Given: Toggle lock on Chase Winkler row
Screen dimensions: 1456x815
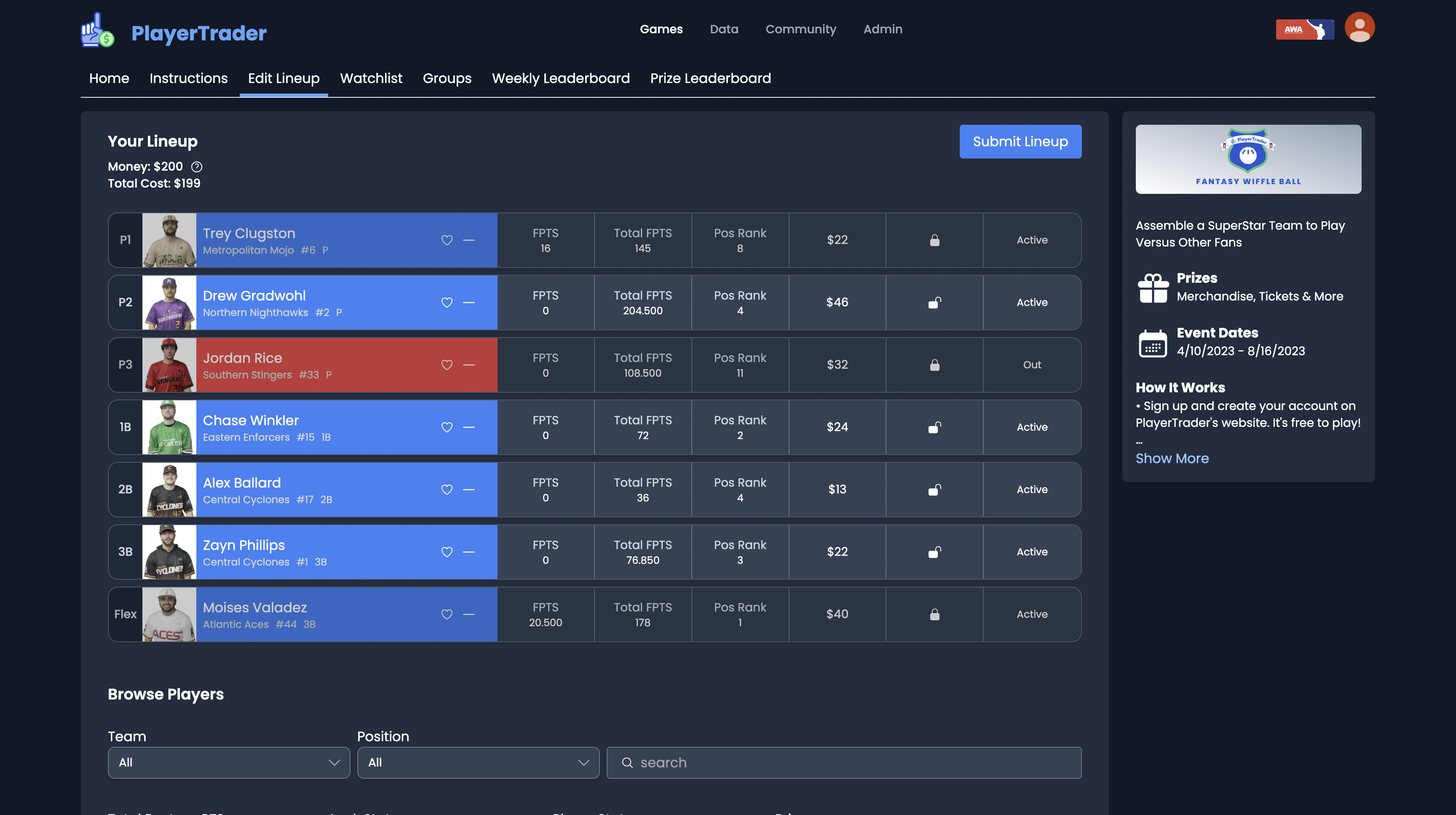Looking at the screenshot, I should pyautogui.click(x=934, y=427).
